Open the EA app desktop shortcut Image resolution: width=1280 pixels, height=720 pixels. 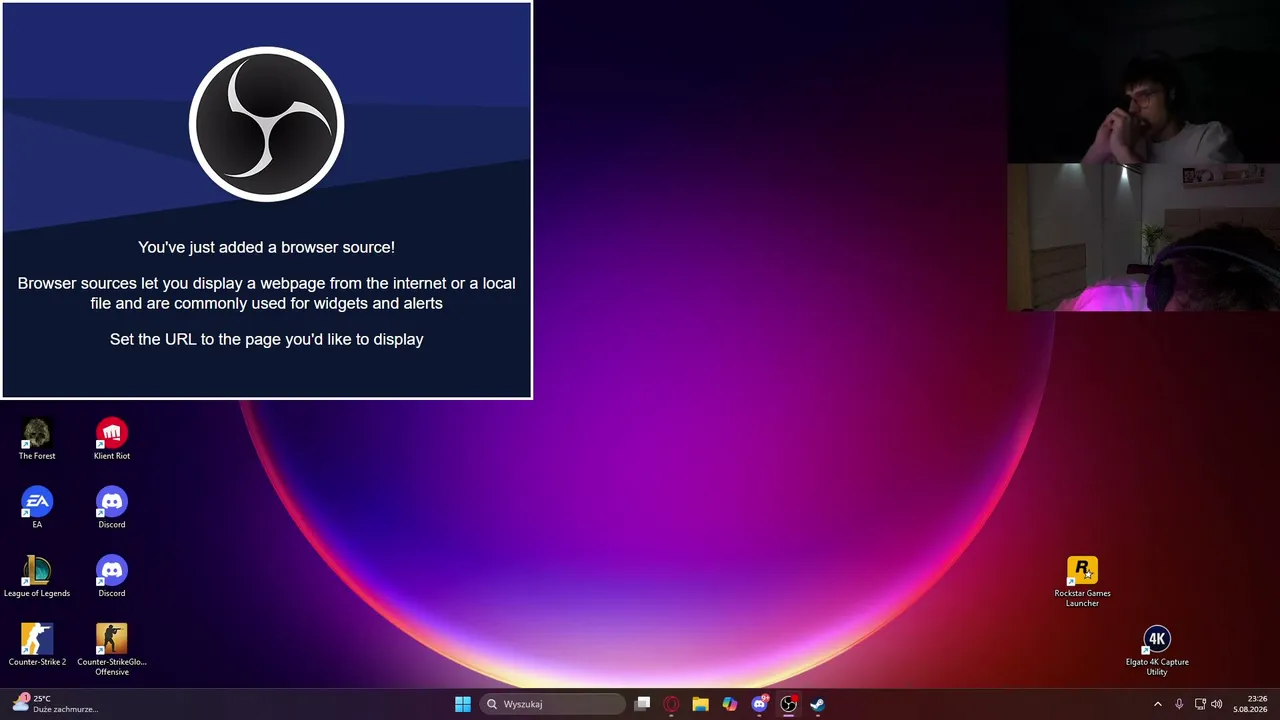pos(37,508)
